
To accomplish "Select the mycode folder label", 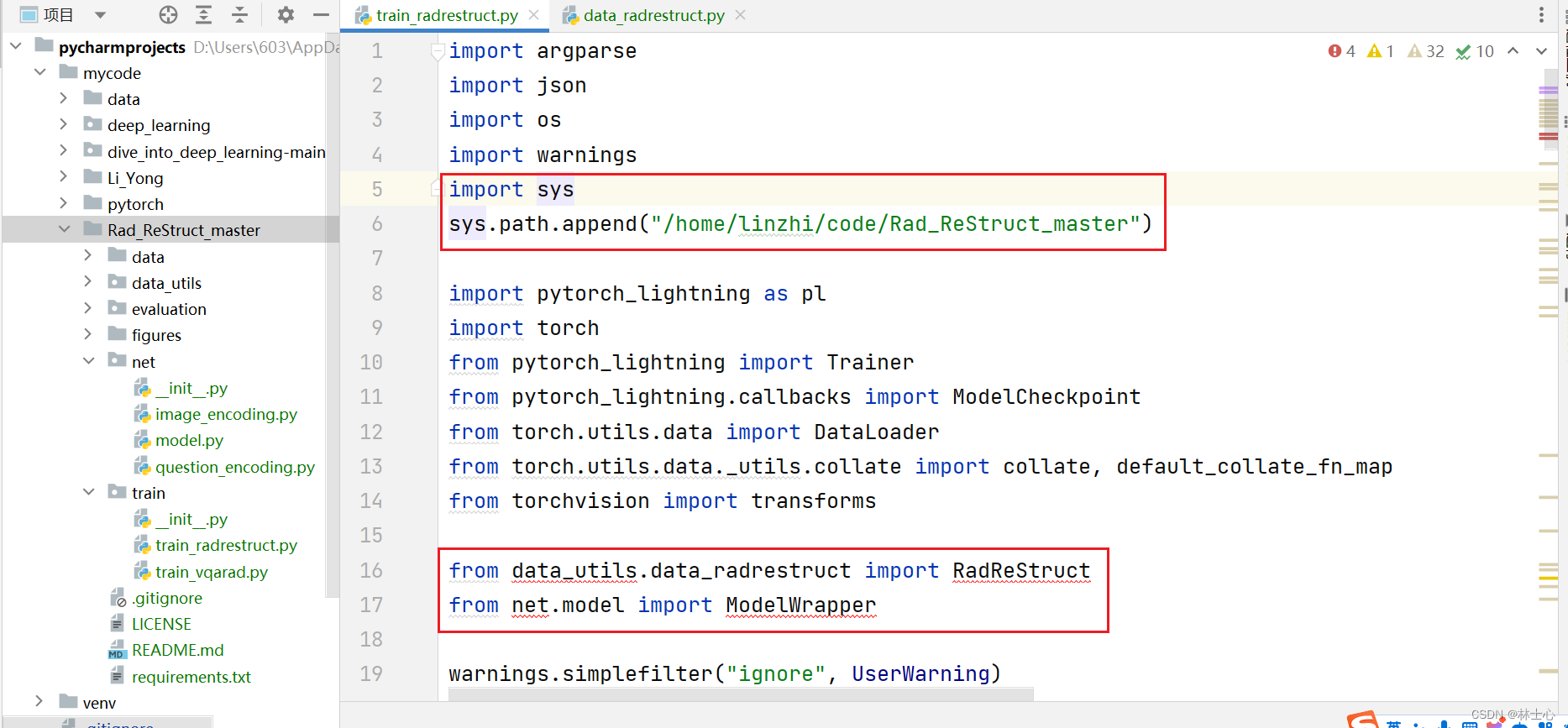I will coord(112,73).
